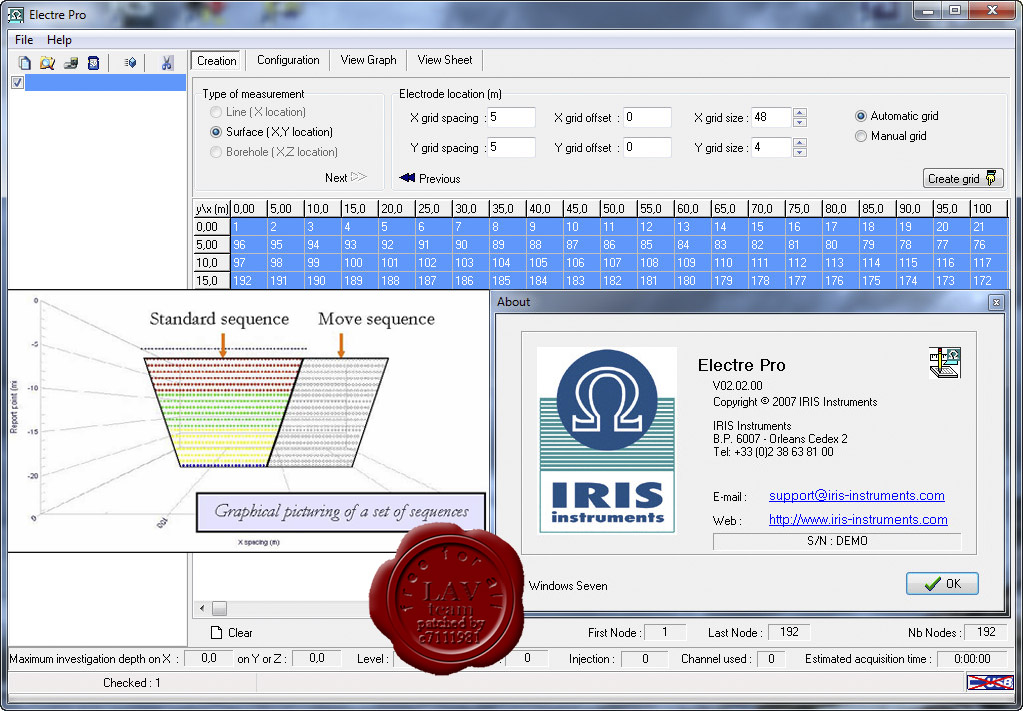Screen dimensions: 1023x711
Task: Click the SD card toolbar icon
Action: point(93,63)
